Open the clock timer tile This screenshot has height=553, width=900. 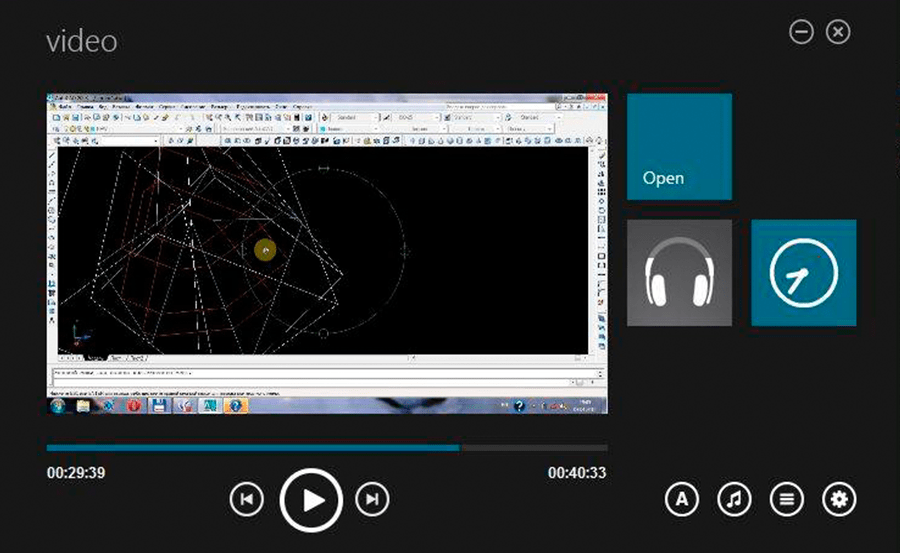click(803, 273)
